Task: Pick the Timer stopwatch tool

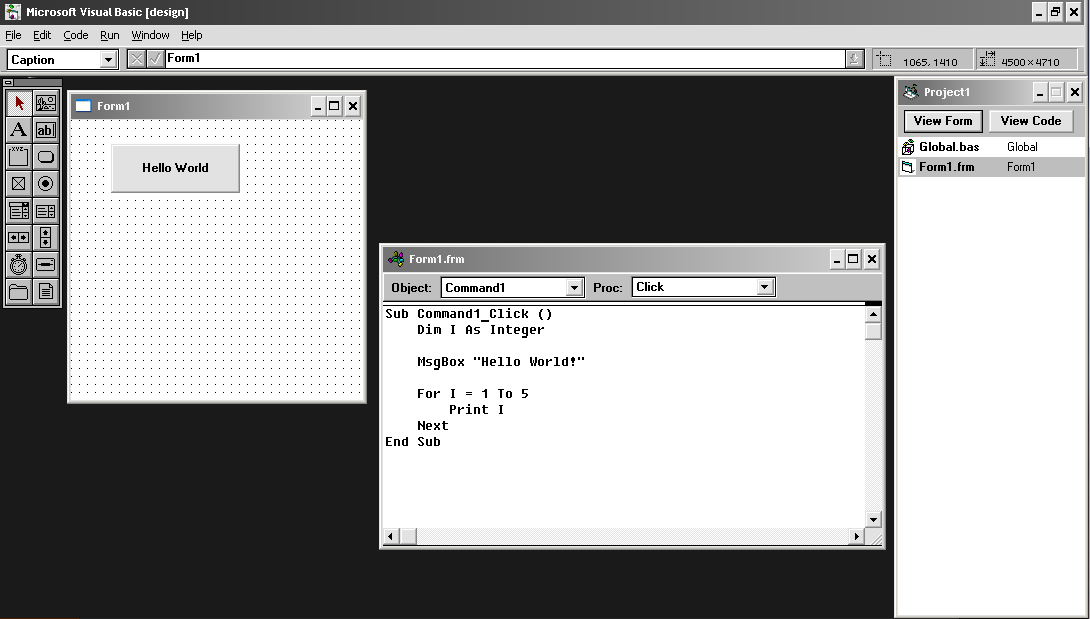Action: point(19,265)
